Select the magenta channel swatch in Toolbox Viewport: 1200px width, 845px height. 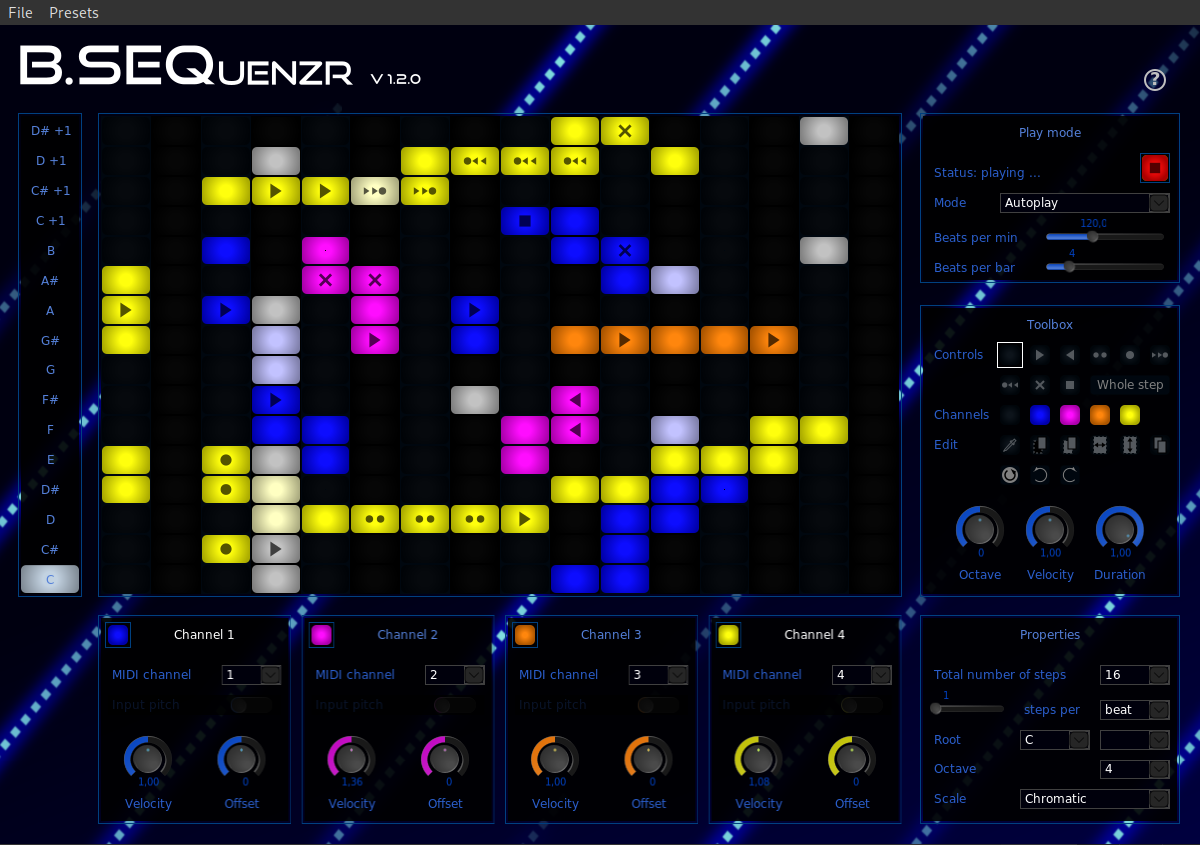[1070, 415]
